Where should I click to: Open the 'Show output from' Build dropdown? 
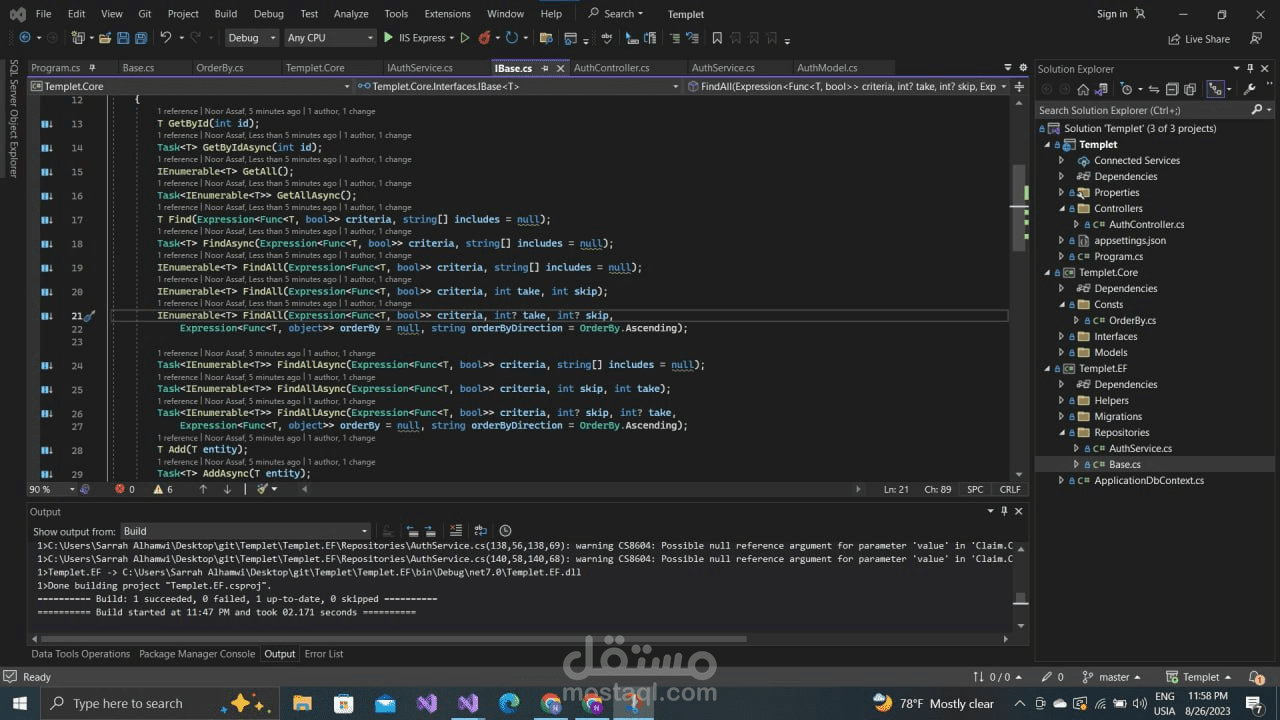coord(245,531)
